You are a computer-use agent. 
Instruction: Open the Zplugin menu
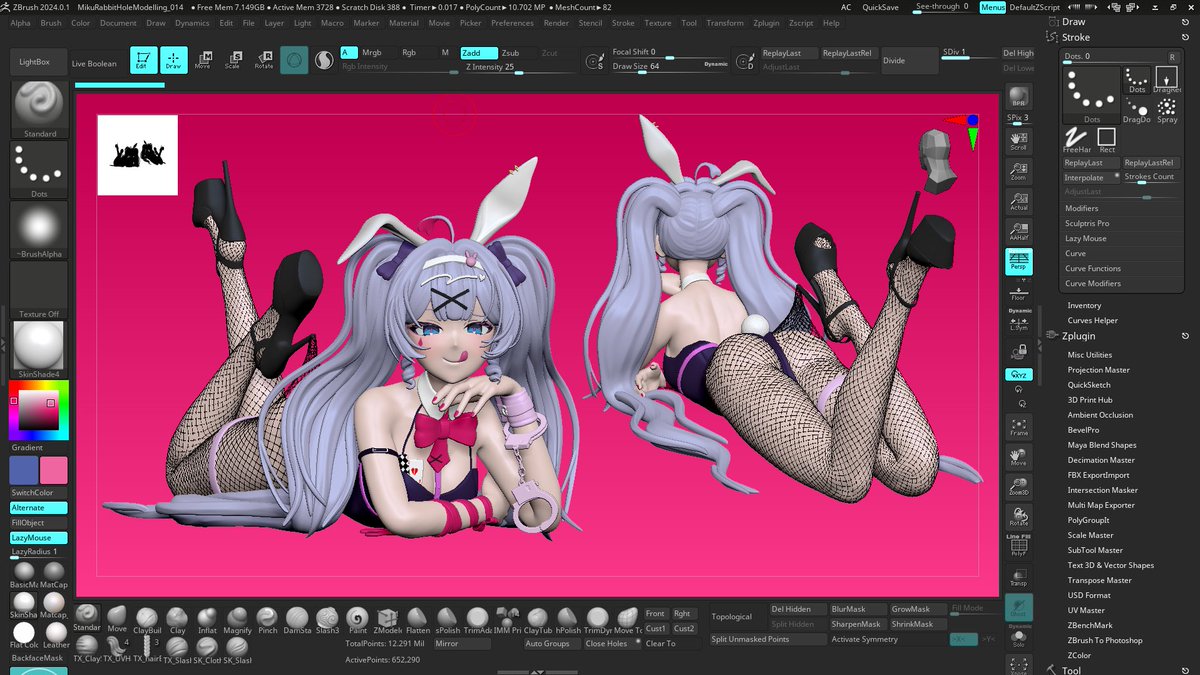pyautogui.click(x=766, y=22)
